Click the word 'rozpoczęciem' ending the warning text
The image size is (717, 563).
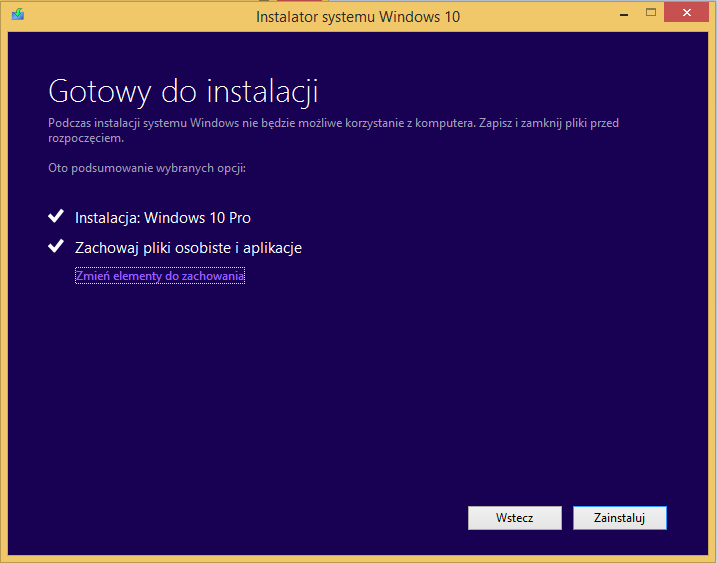86,139
